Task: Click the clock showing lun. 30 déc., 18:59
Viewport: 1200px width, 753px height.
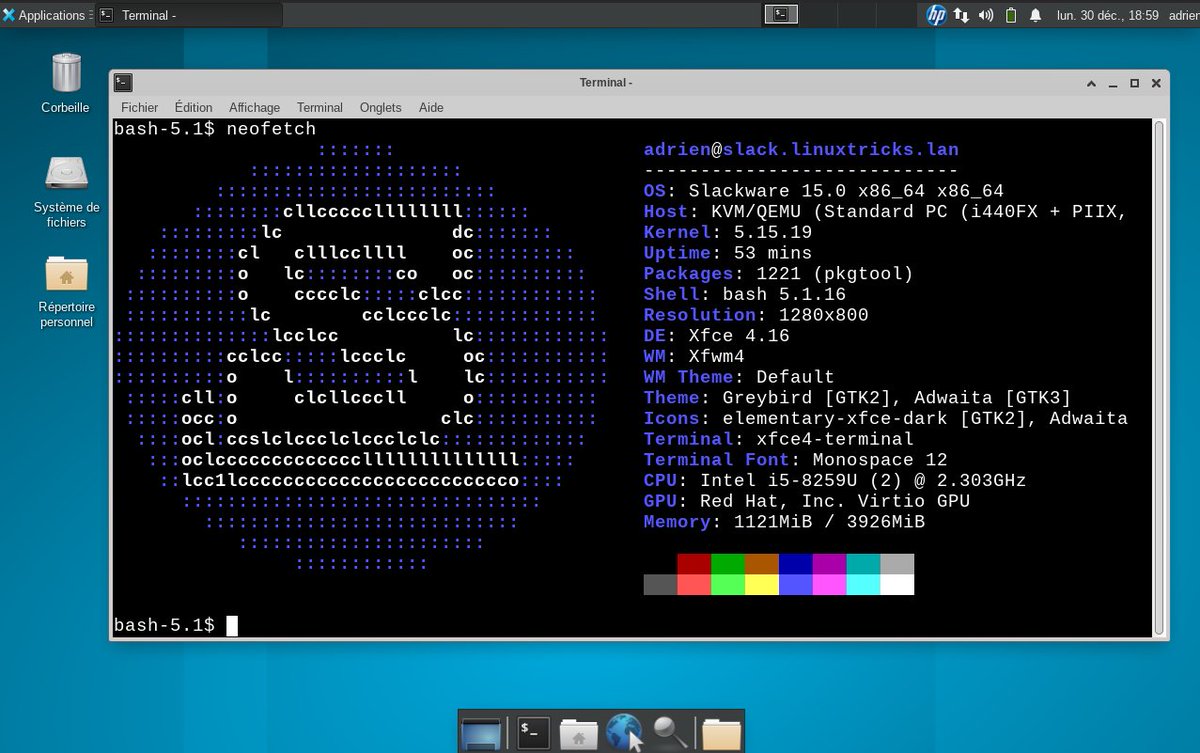Action: tap(1107, 15)
